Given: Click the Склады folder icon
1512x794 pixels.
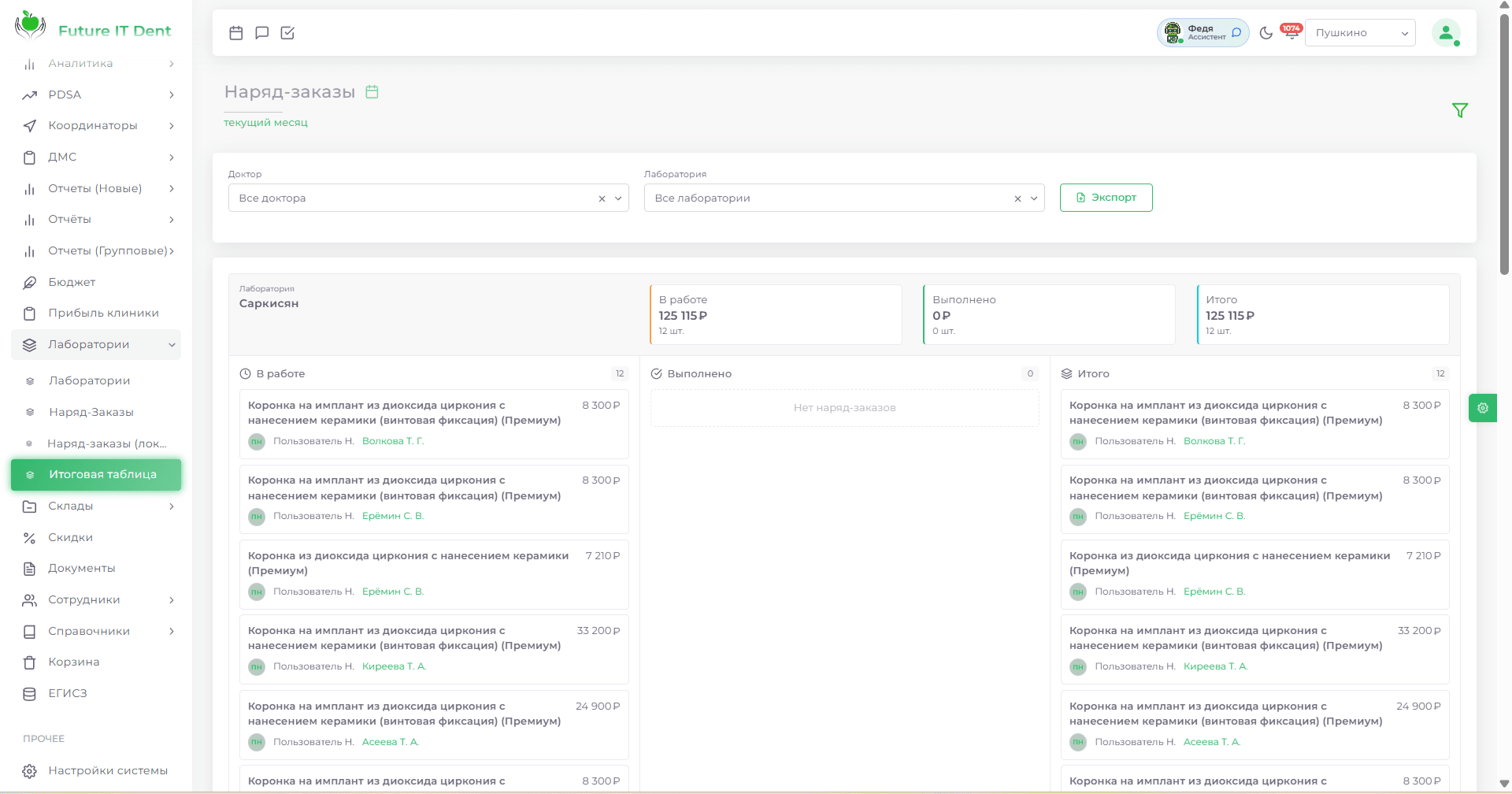Looking at the screenshot, I should pyautogui.click(x=30, y=506).
